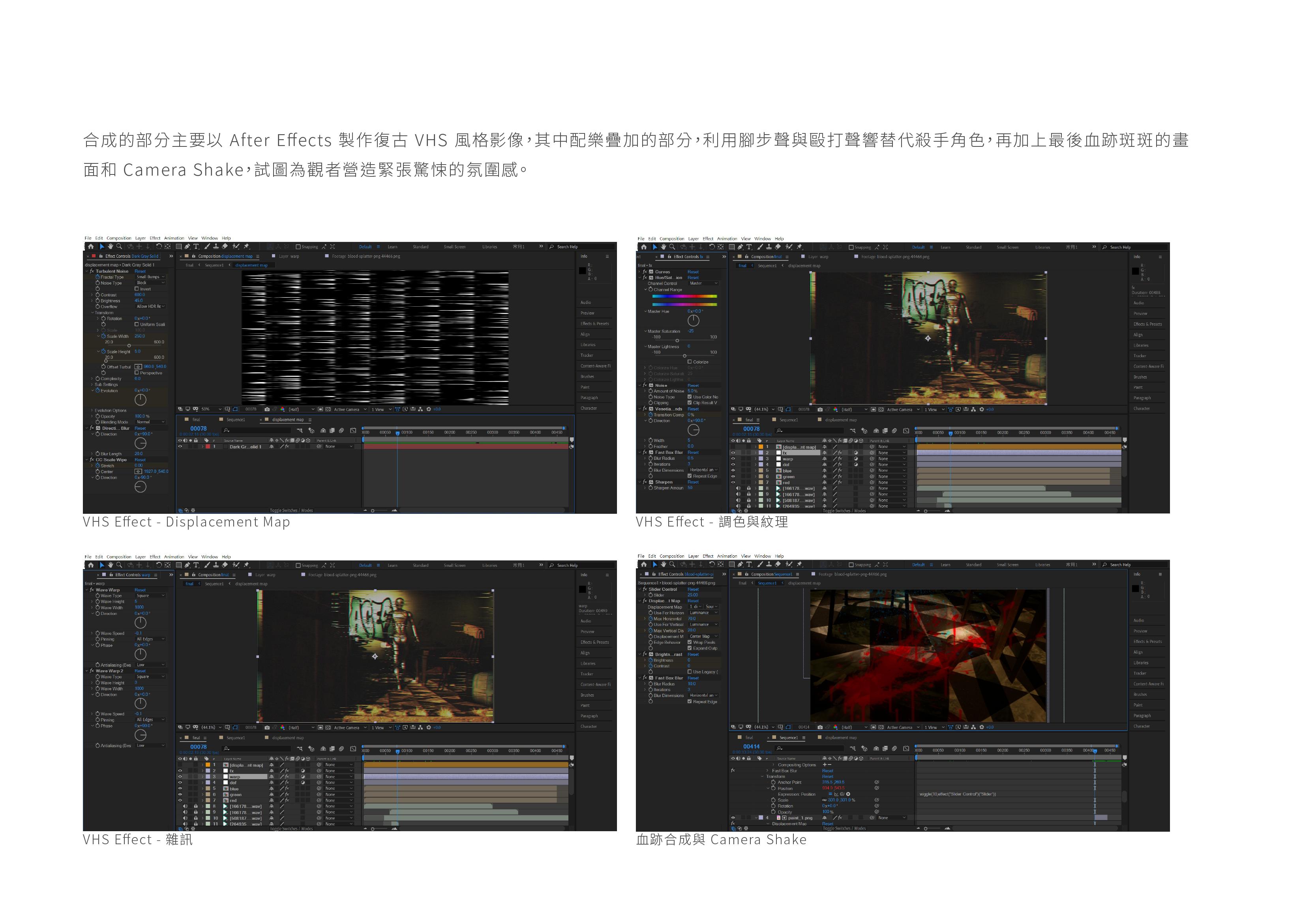Click the Enable Expression equals icon for Position
Viewport: 1316px width, 905px height.
coord(830,794)
